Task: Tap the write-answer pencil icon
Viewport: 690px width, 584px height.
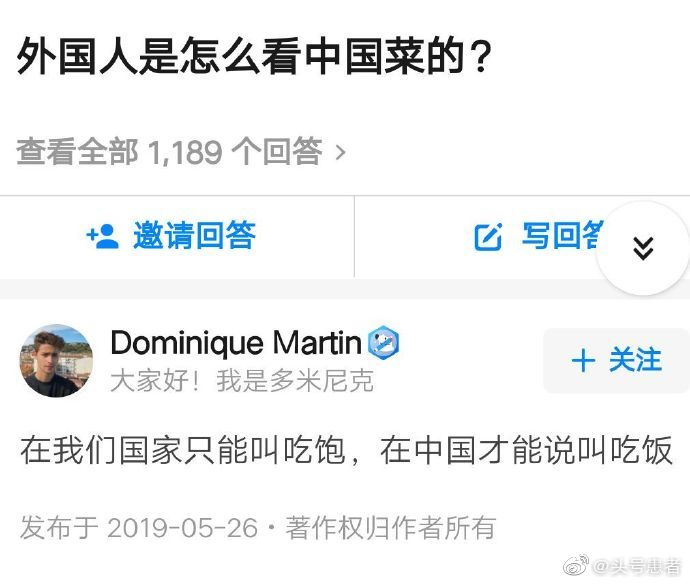Action: [487, 237]
